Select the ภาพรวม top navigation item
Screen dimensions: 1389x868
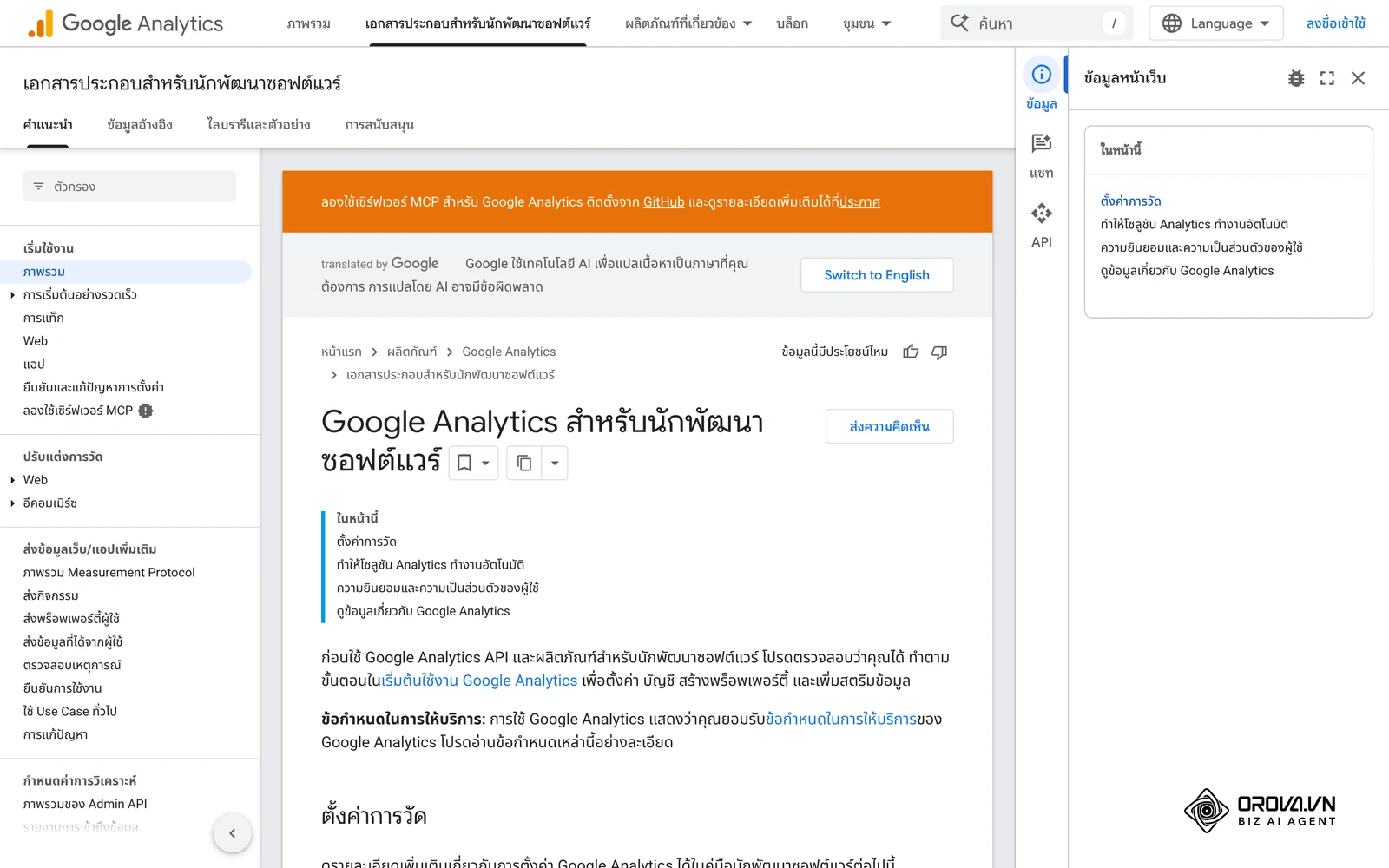click(308, 23)
